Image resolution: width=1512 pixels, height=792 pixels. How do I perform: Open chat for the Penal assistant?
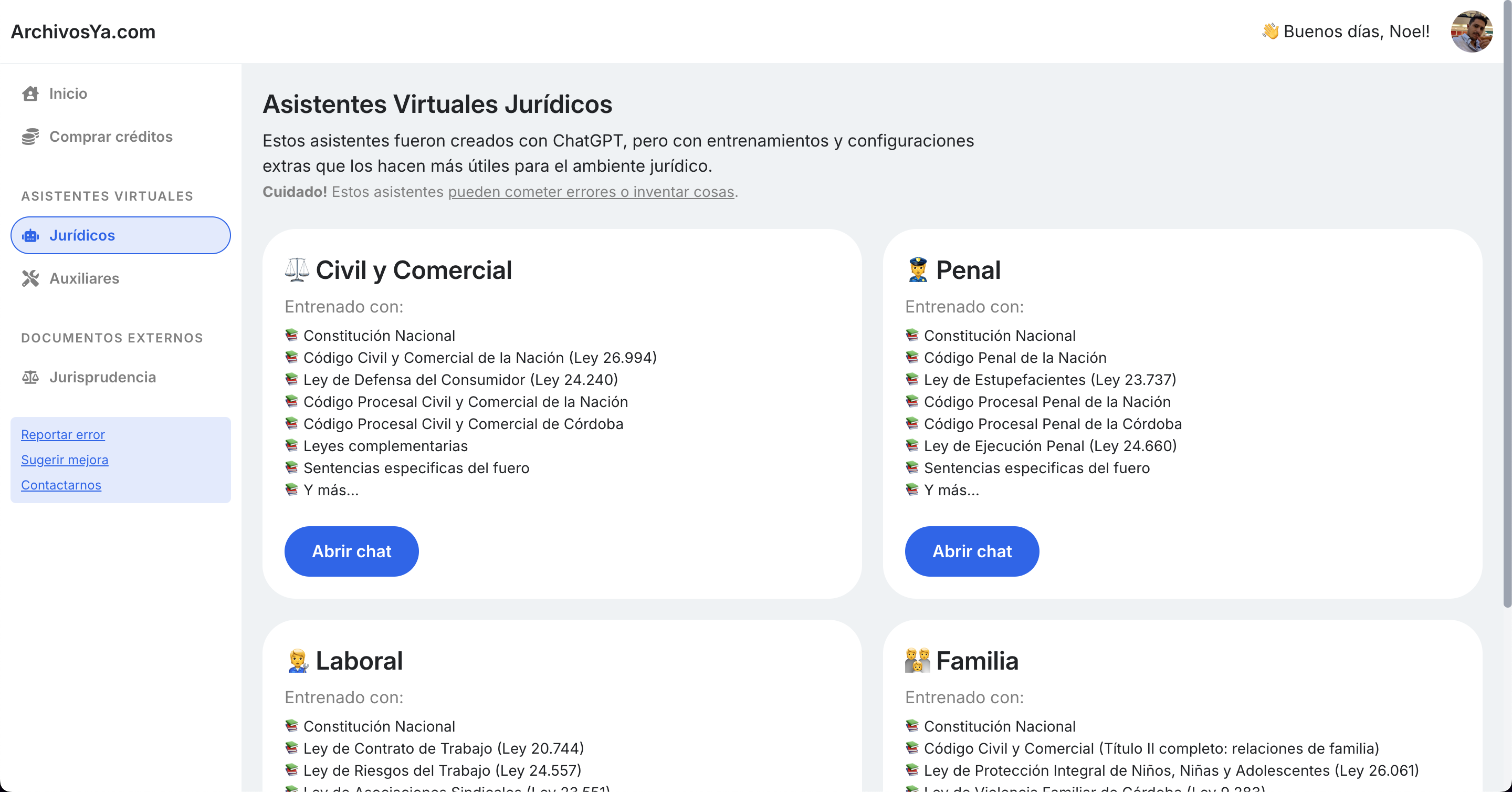point(971,551)
